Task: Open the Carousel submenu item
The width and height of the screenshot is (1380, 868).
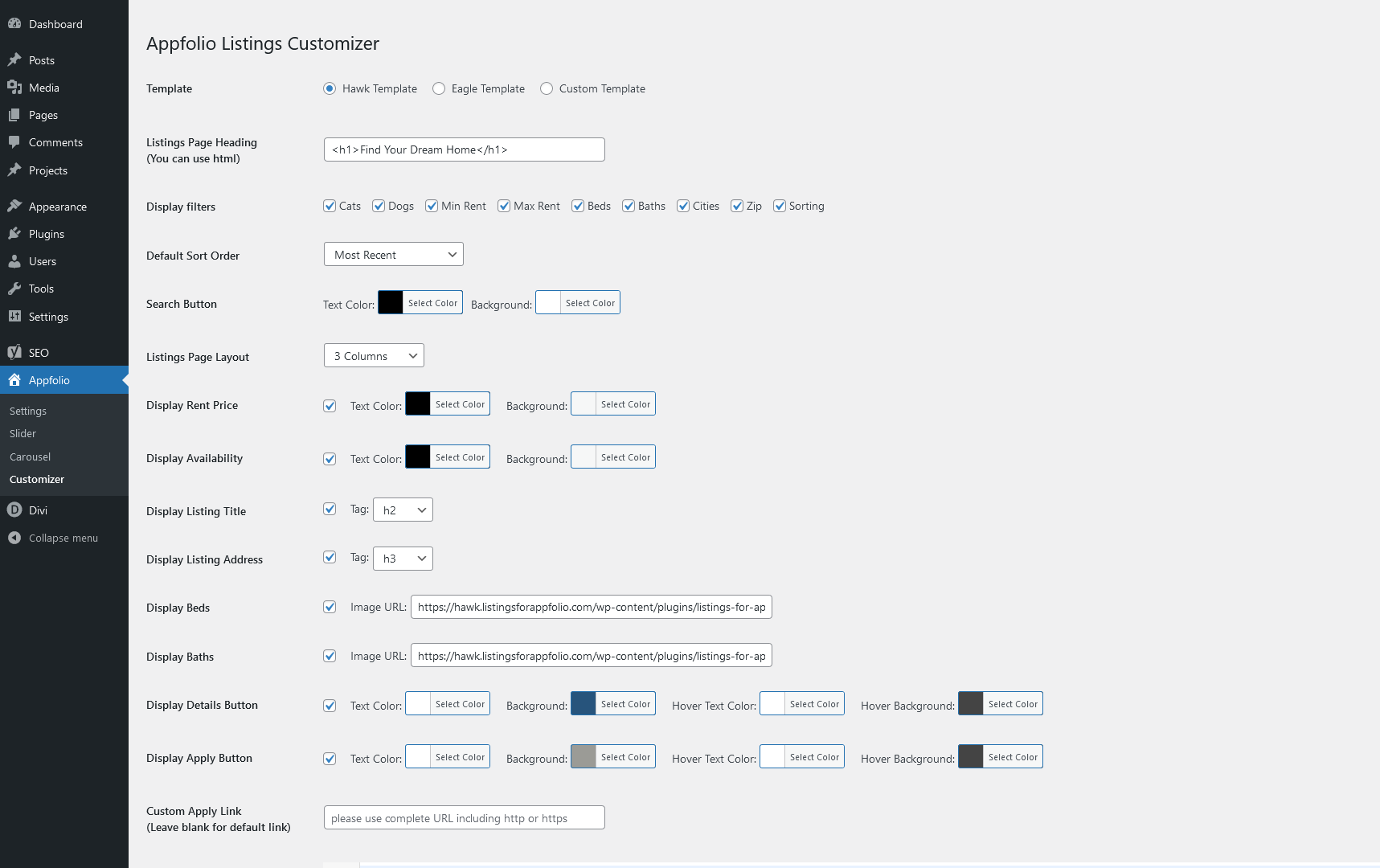Action: coord(30,457)
